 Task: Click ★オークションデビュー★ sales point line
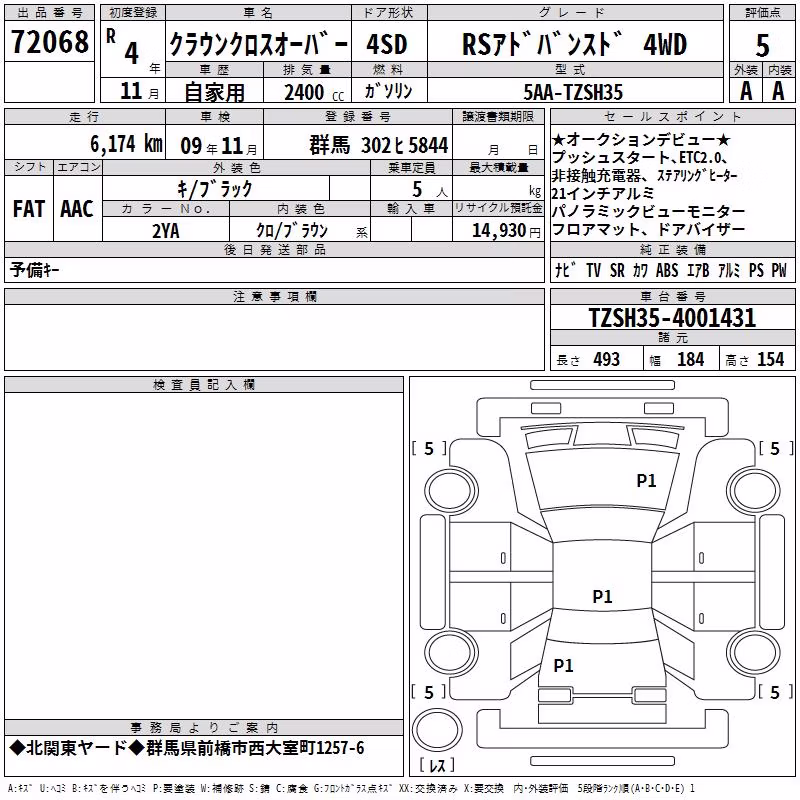[641, 140]
